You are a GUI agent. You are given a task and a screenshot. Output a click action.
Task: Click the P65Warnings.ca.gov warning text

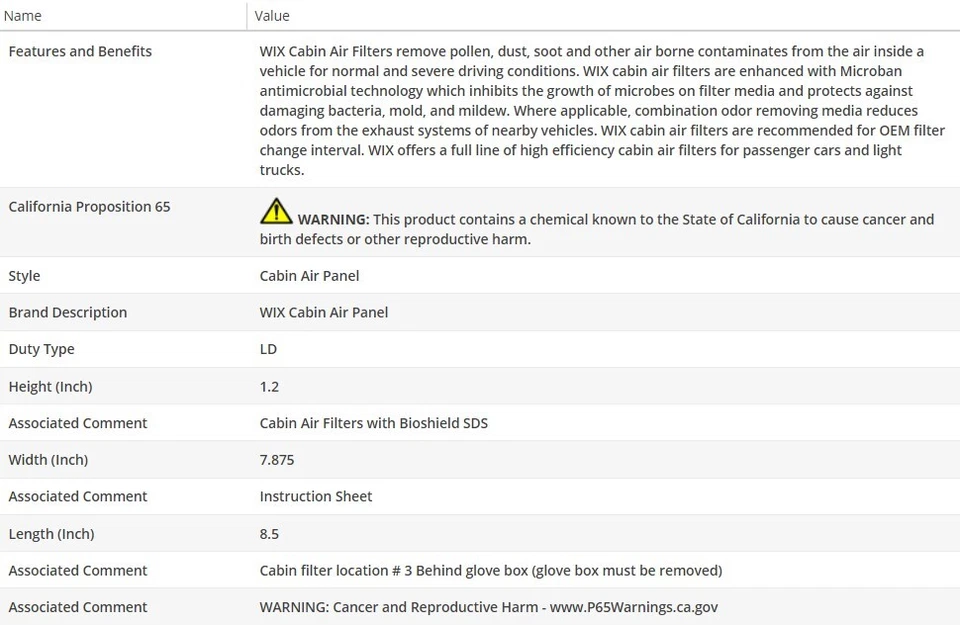(488, 607)
